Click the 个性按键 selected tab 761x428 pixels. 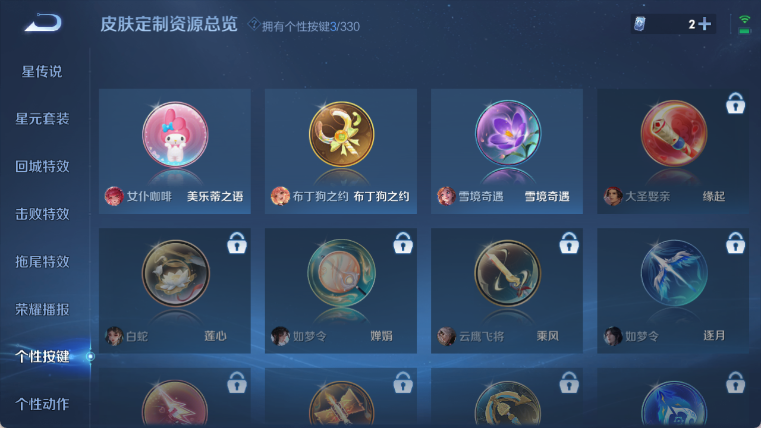pos(42,357)
